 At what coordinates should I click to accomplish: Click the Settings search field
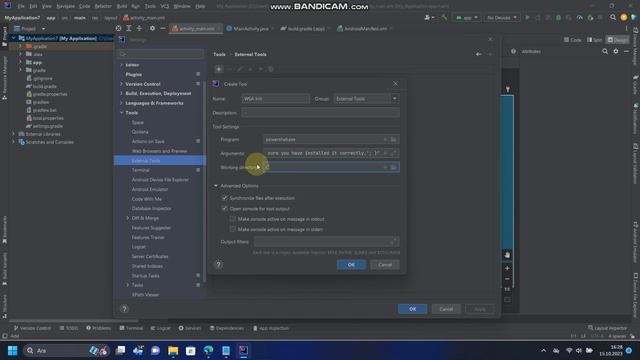pyautogui.click(x=160, y=54)
